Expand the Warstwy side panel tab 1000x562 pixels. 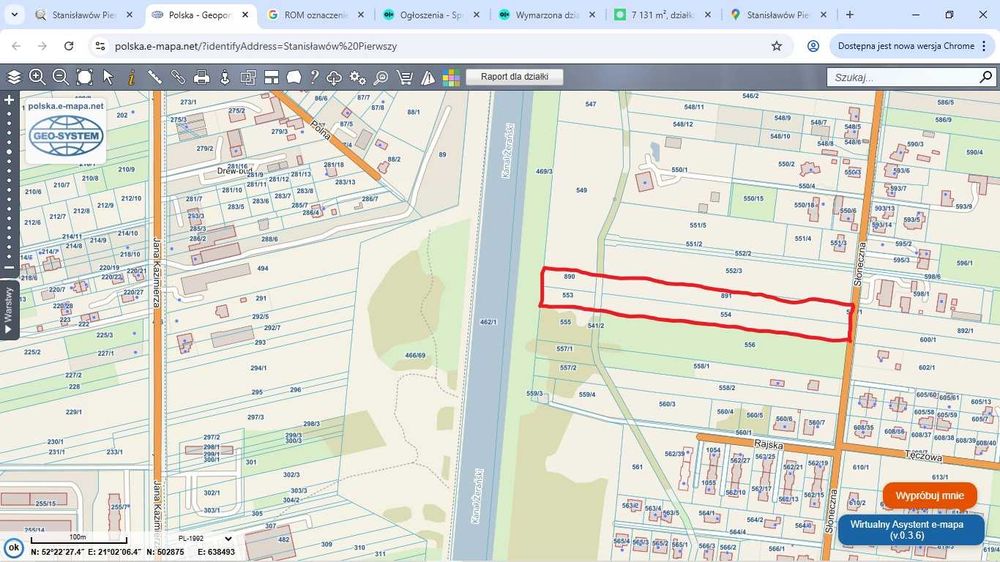tap(9, 309)
